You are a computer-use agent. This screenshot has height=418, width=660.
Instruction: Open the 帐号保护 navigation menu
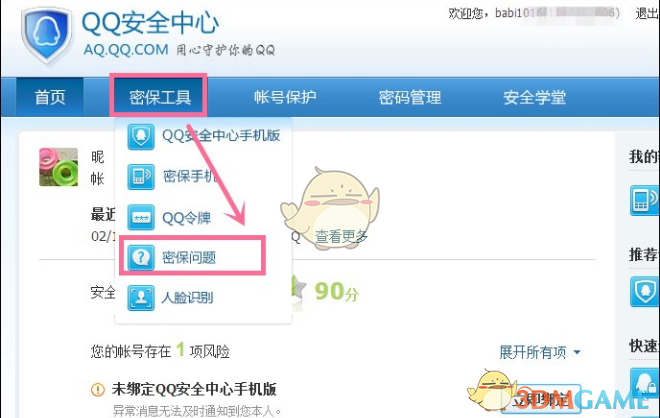point(285,97)
